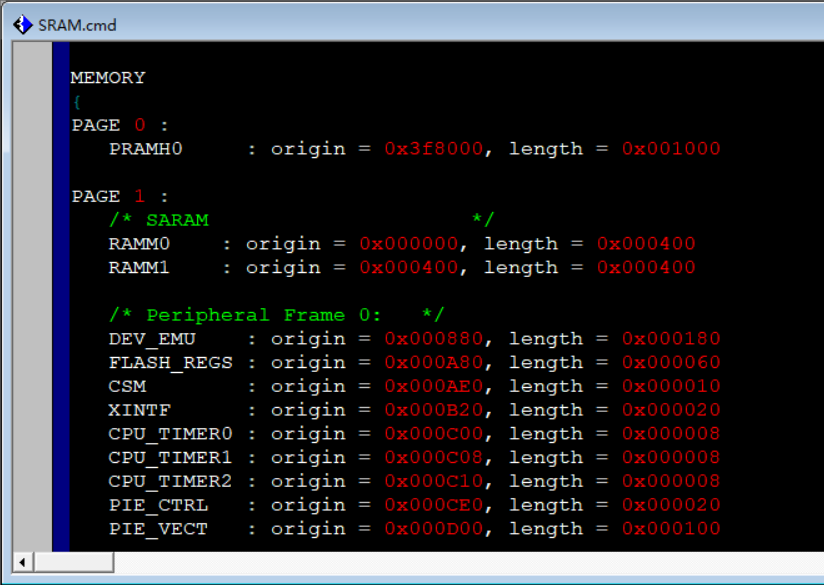Click origin value 0x000B20
Viewport: 824px width, 585px height.
(x=434, y=410)
